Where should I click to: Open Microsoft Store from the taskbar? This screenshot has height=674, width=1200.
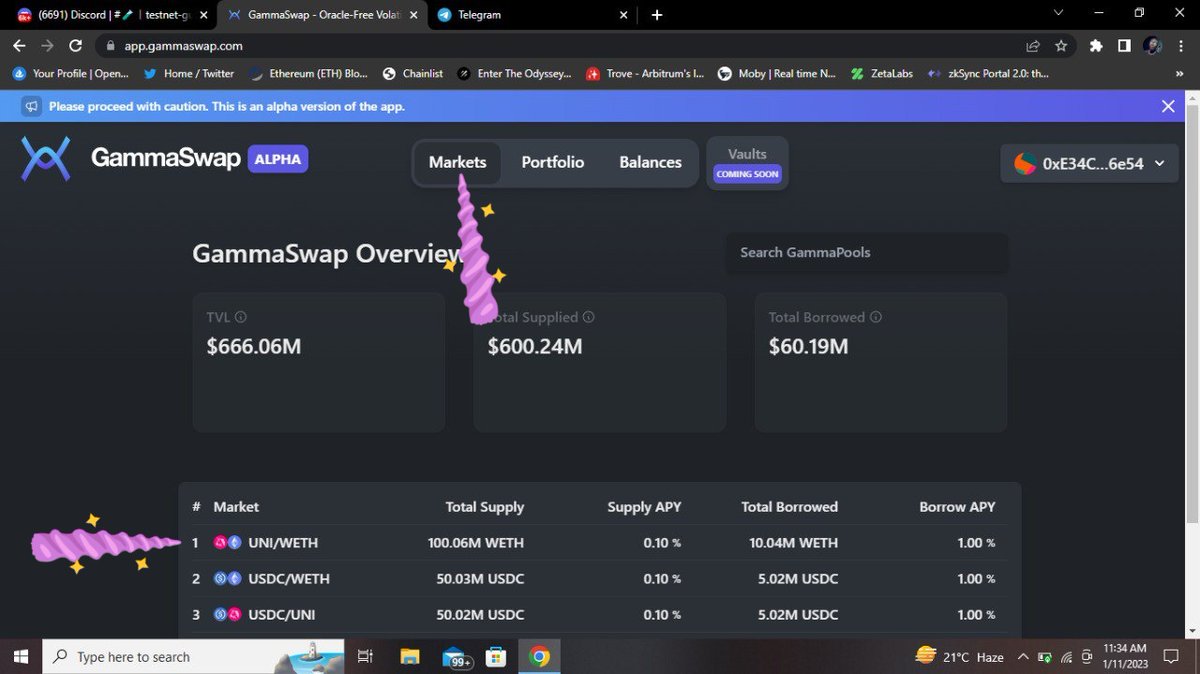tap(496, 657)
